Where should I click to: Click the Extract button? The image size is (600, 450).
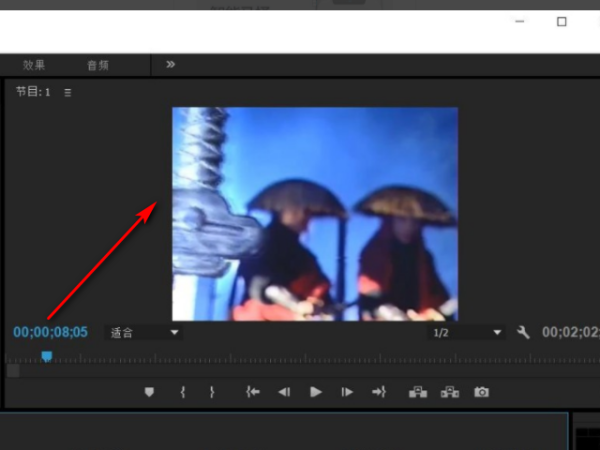coord(450,392)
